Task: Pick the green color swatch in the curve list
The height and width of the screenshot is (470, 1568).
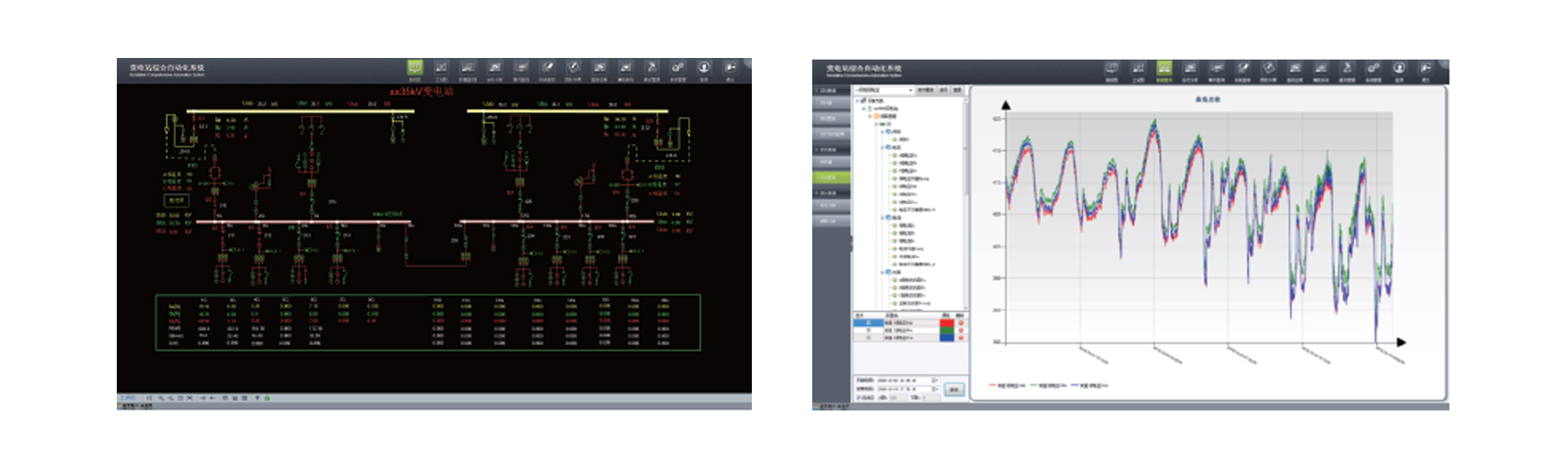Action: pos(946,331)
